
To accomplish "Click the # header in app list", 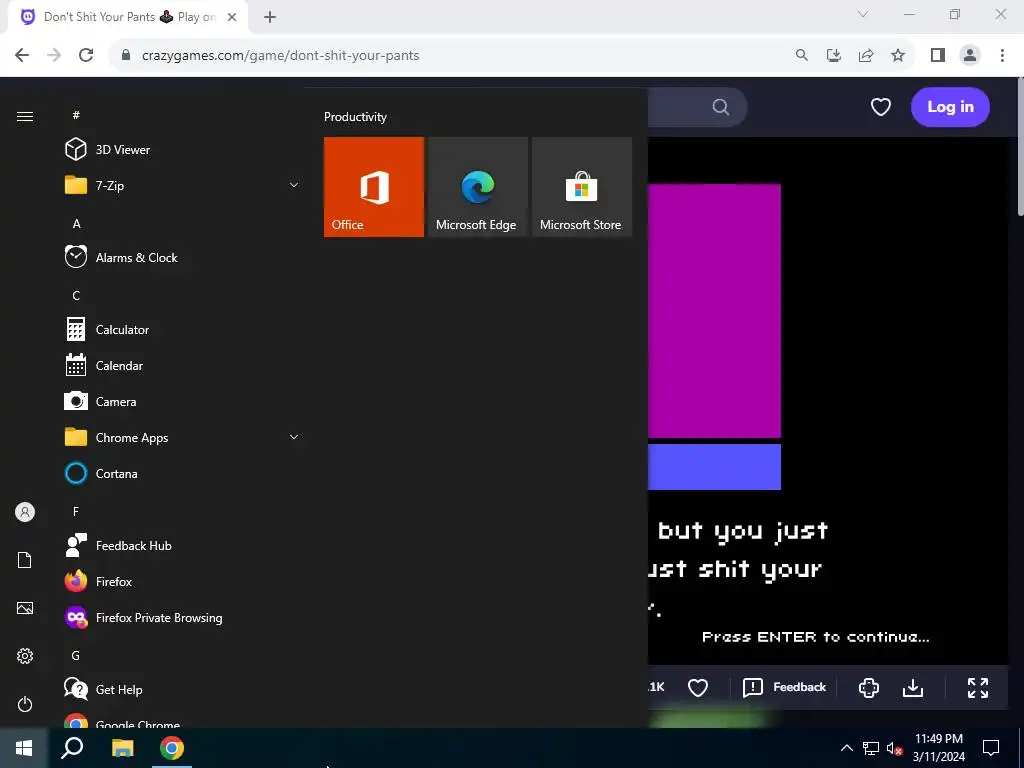I will pos(76,115).
